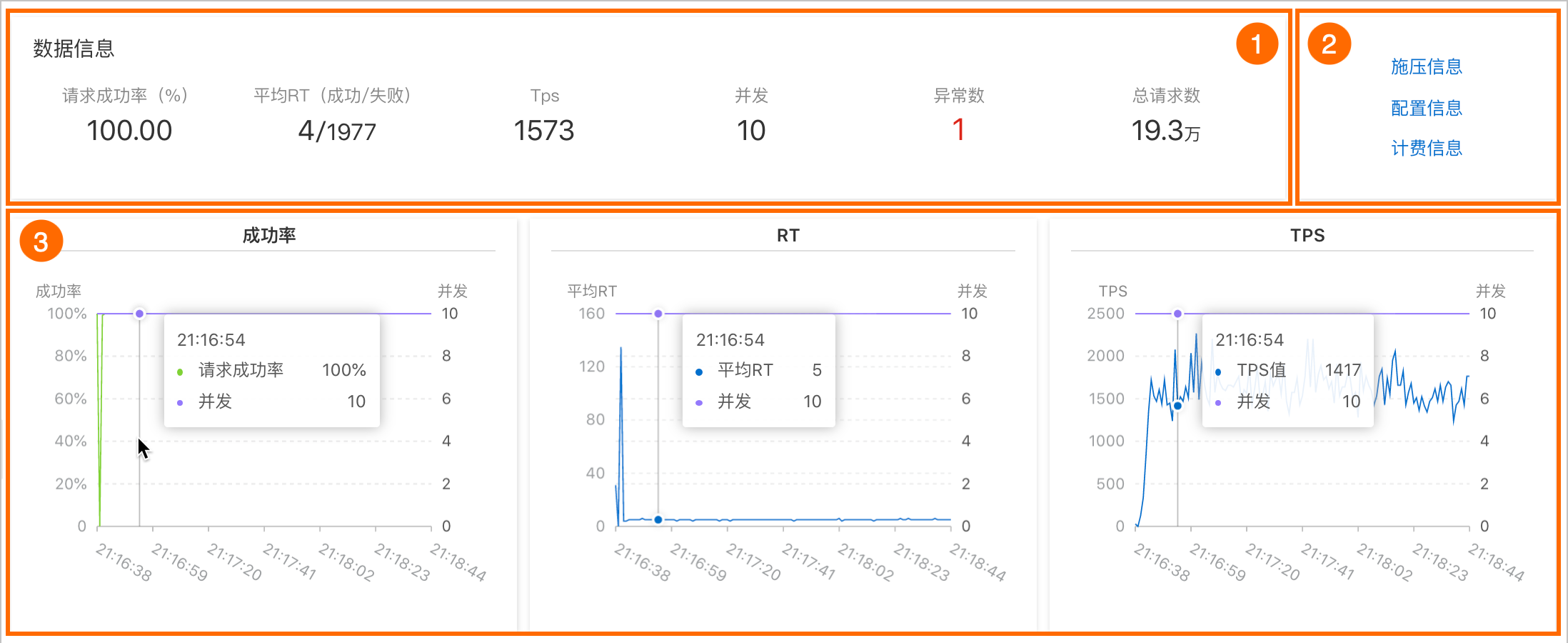Click the 160 label on 平均RT axis
1568x643 pixels.
(591, 314)
